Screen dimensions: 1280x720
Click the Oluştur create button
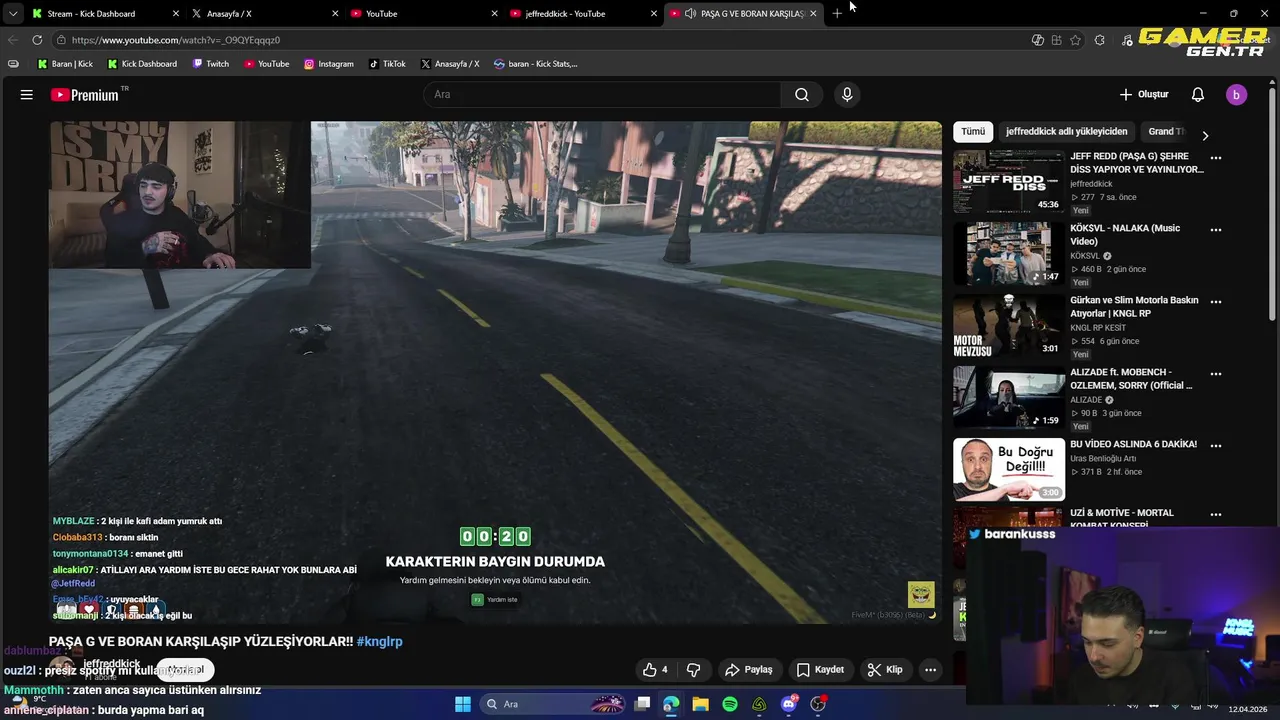click(1144, 95)
